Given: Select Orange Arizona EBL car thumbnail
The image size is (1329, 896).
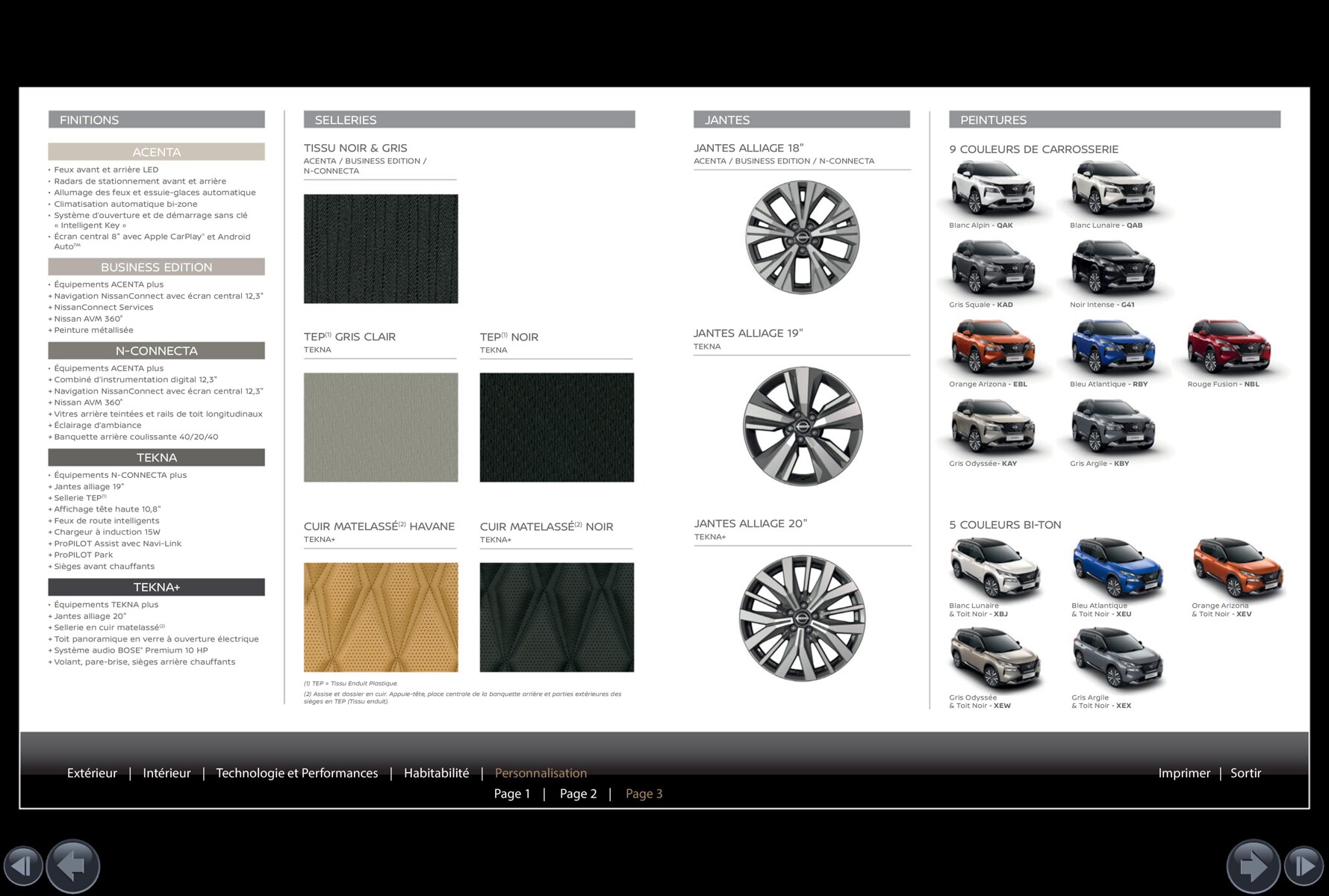Looking at the screenshot, I should click(993, 348).
